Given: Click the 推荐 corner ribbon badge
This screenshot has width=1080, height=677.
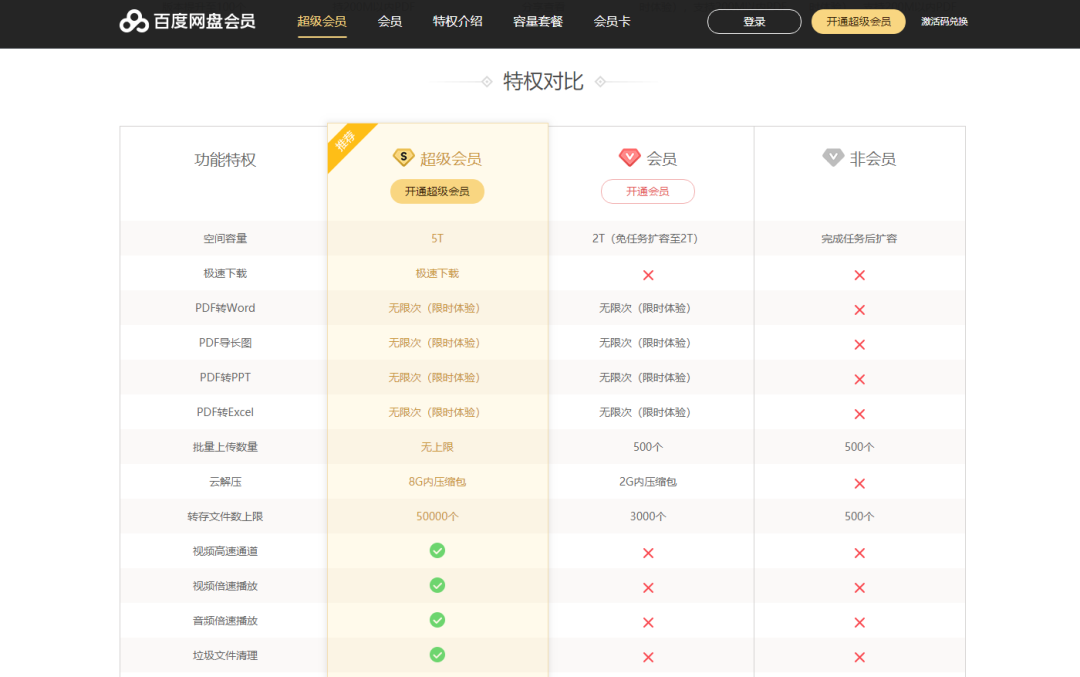Looking at the screenshot, I should pos(346,142).
